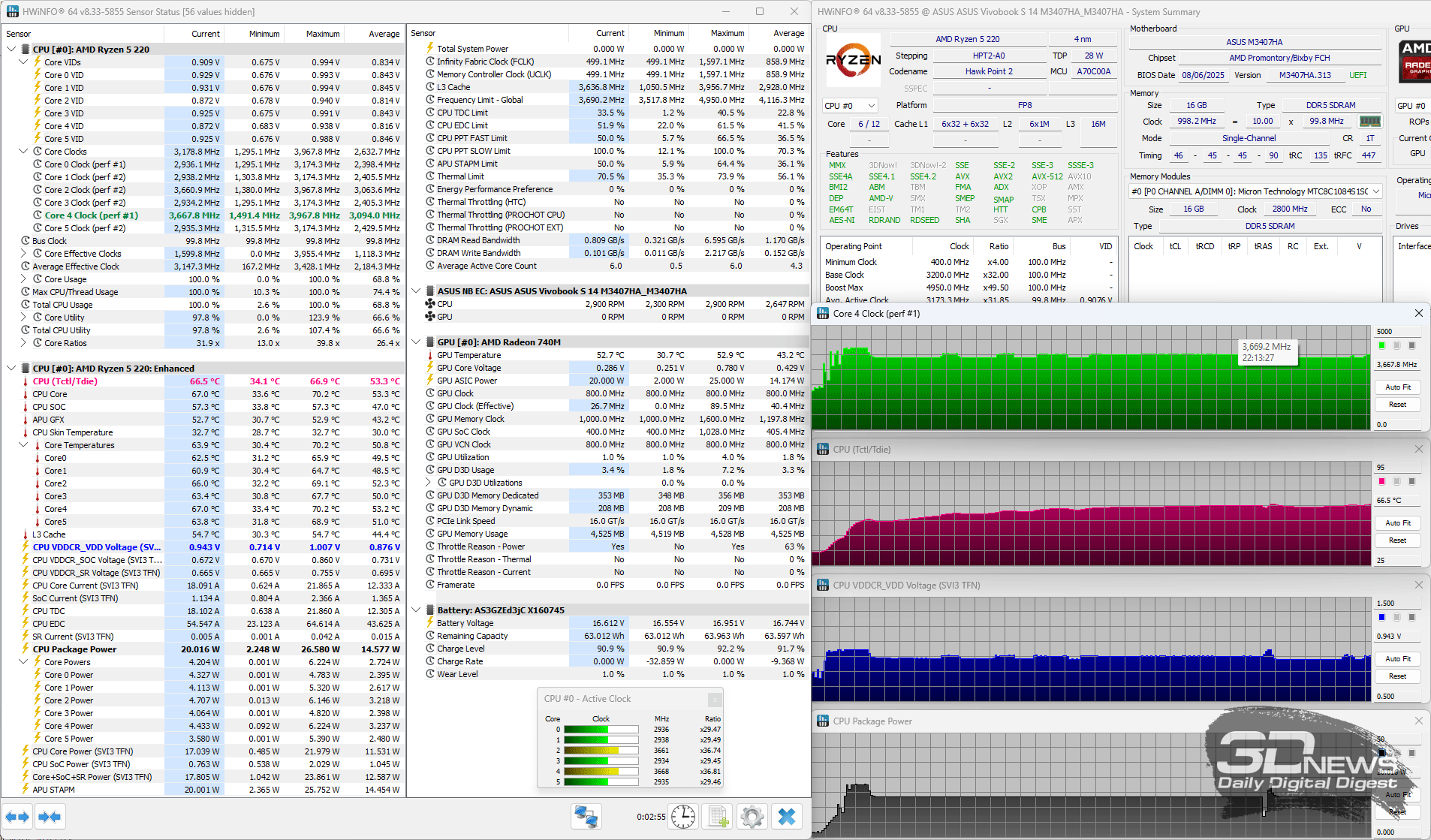The image size is (1431, 840).
Task: Click the memory module chip icon
Action: click(x=1369, y=121)
